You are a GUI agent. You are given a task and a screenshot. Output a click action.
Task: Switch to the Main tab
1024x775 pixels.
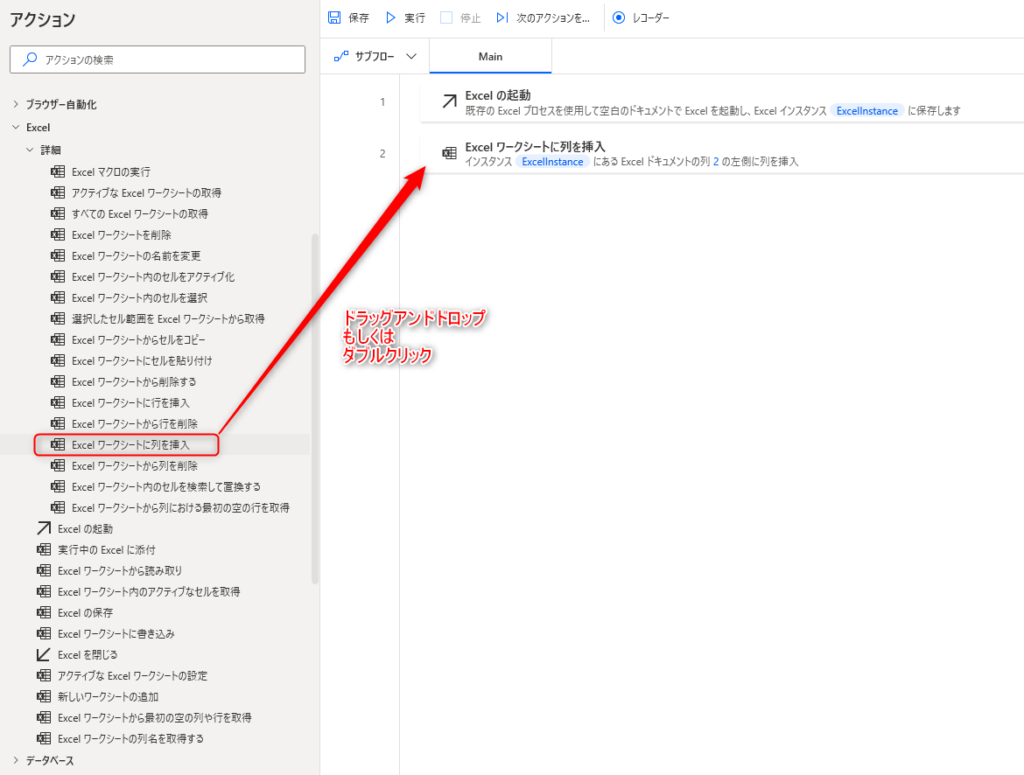(x=490, y=57)
